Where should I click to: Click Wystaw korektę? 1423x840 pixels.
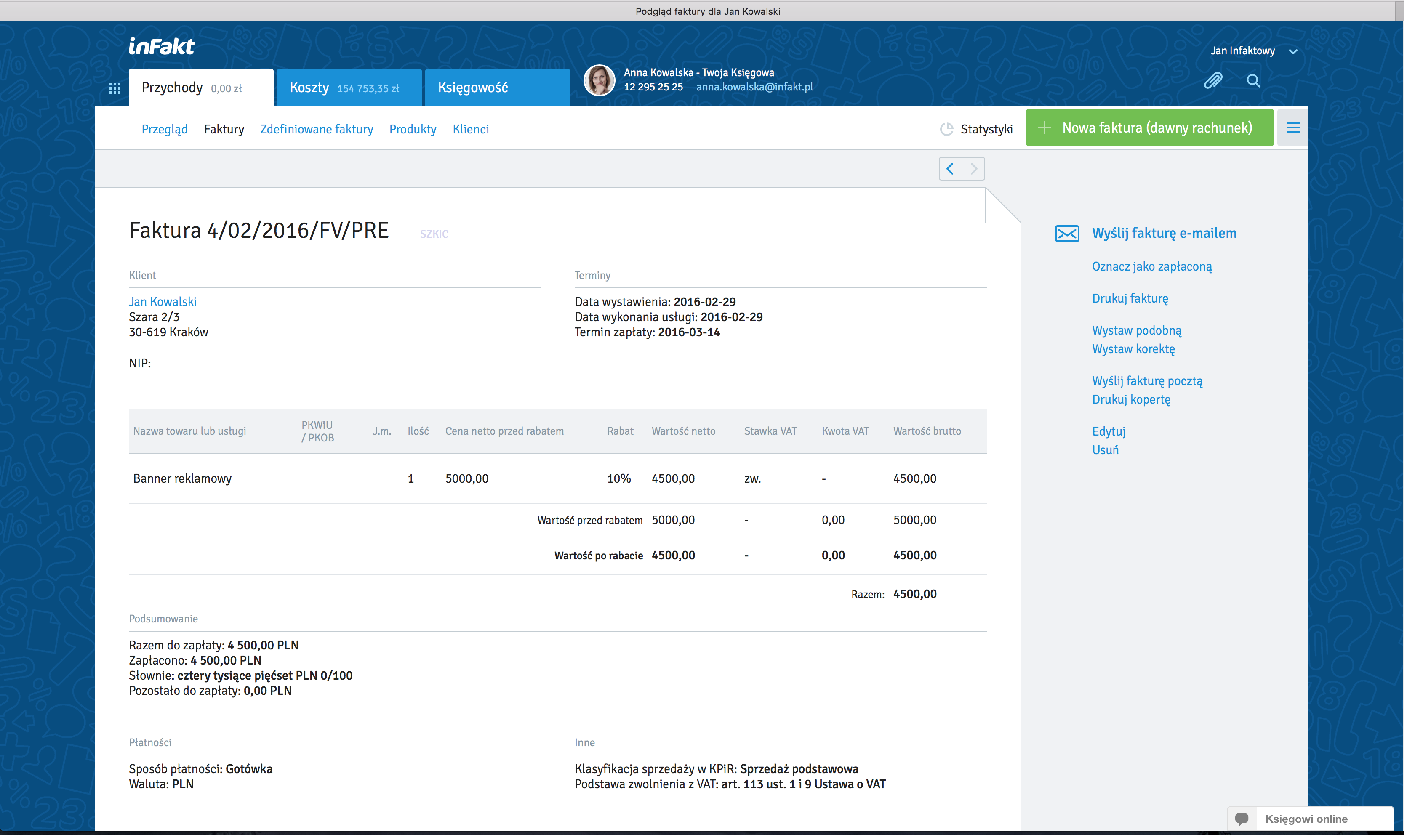click(1133, 349)
